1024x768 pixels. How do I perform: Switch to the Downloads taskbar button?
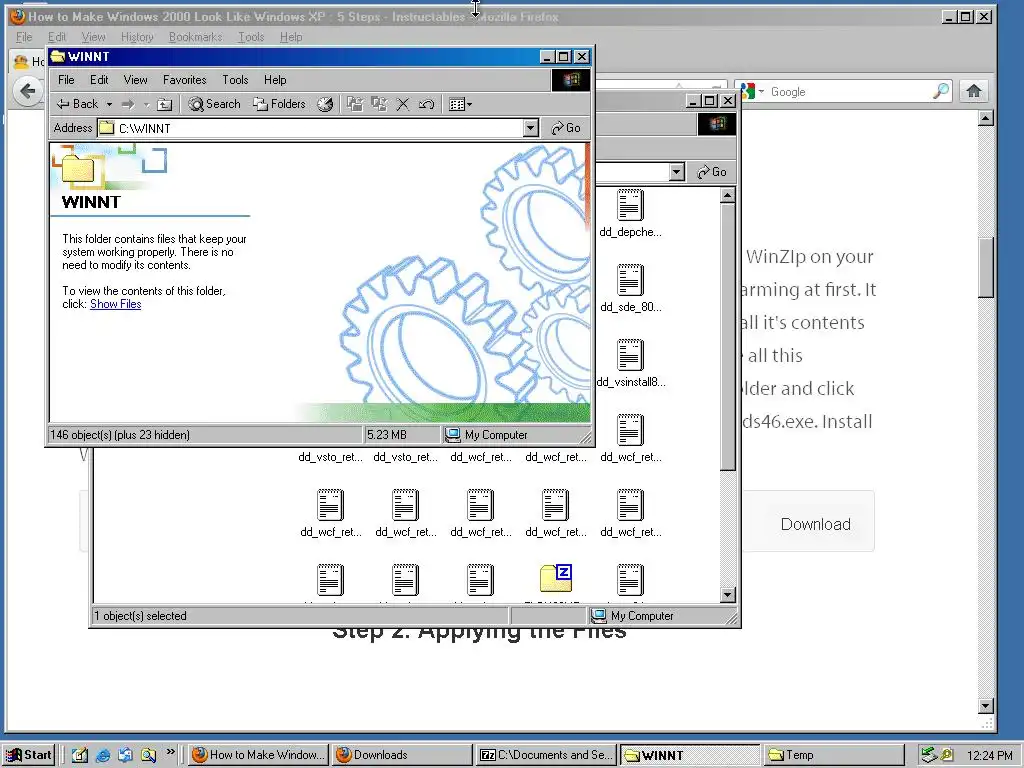click(x=402, y=755)
